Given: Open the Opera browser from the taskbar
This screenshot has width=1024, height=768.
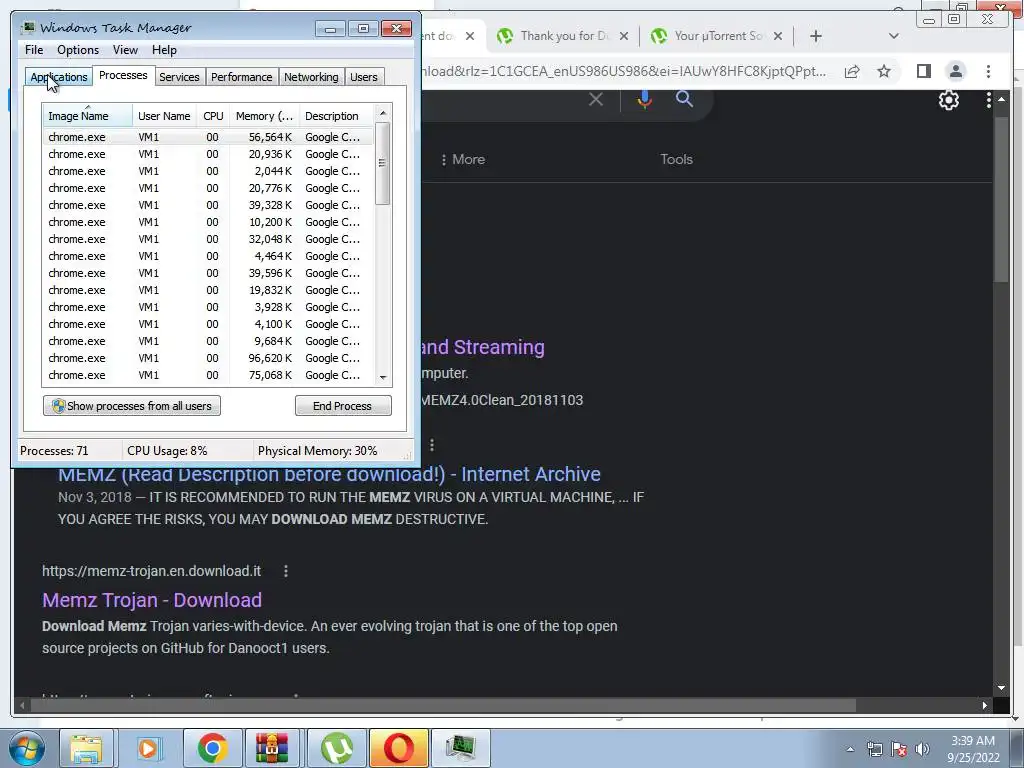Looking at the screenshot, I should [x=398, y=748].
